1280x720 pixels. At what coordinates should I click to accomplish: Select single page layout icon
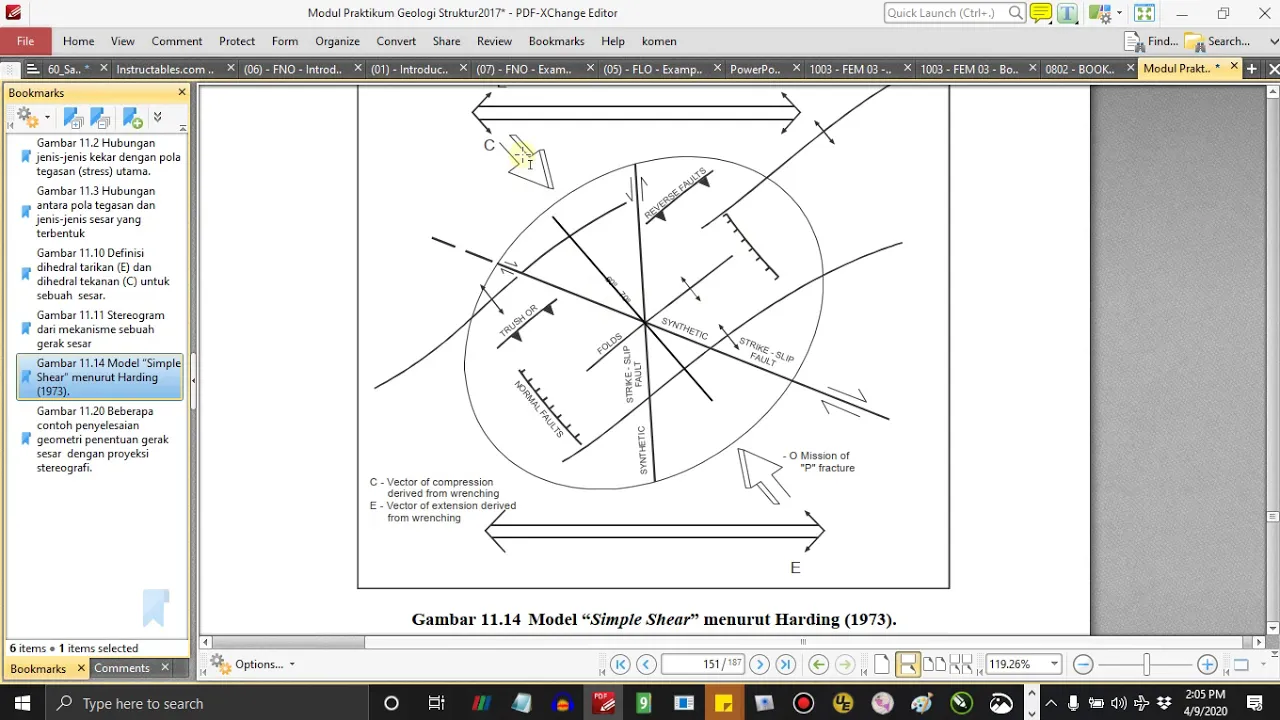[x=881, y=664]
